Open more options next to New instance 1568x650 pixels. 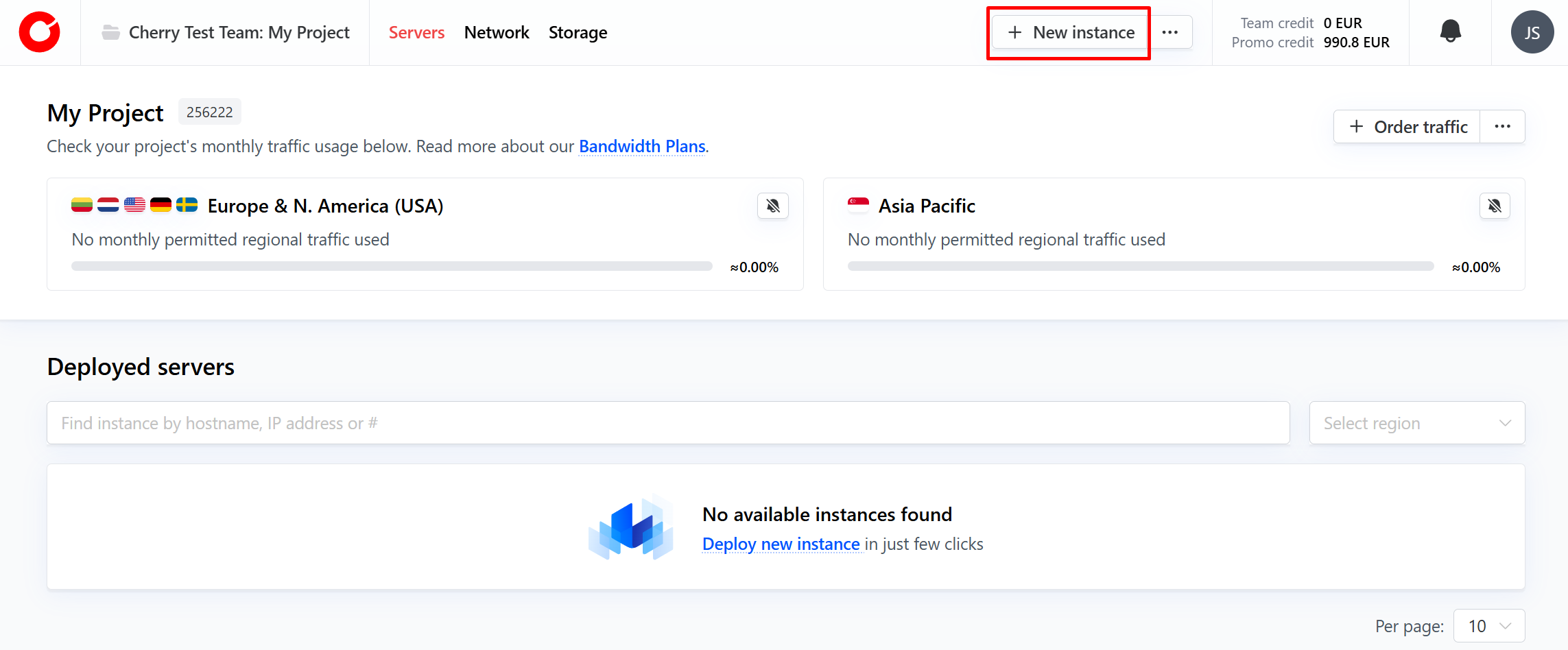click(x=1170, y=32)
